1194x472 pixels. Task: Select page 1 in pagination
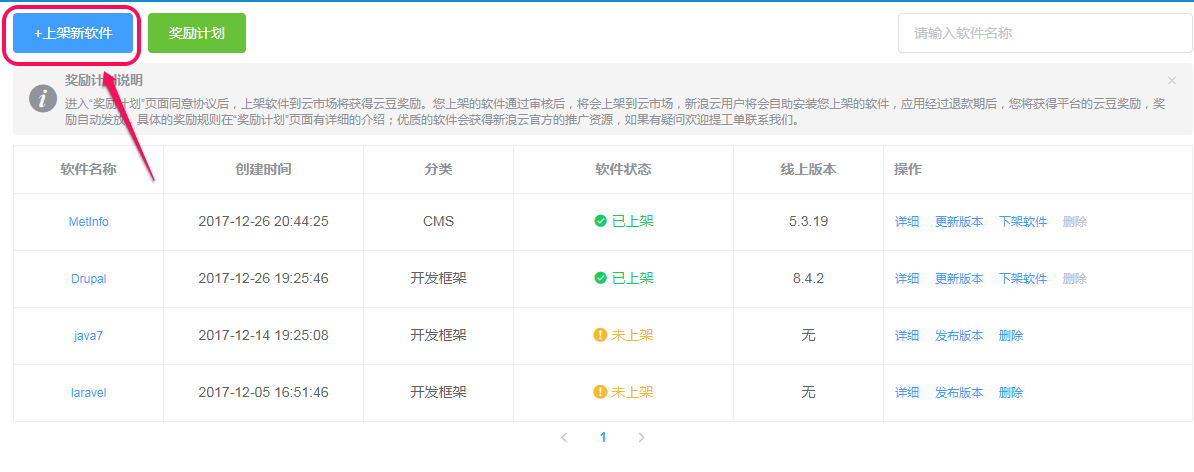click(603, 437)
